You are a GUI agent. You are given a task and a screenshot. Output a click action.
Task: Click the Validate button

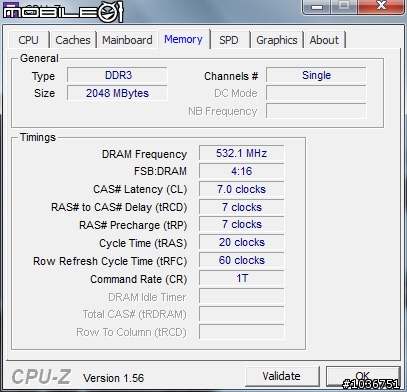click(282, 376)
